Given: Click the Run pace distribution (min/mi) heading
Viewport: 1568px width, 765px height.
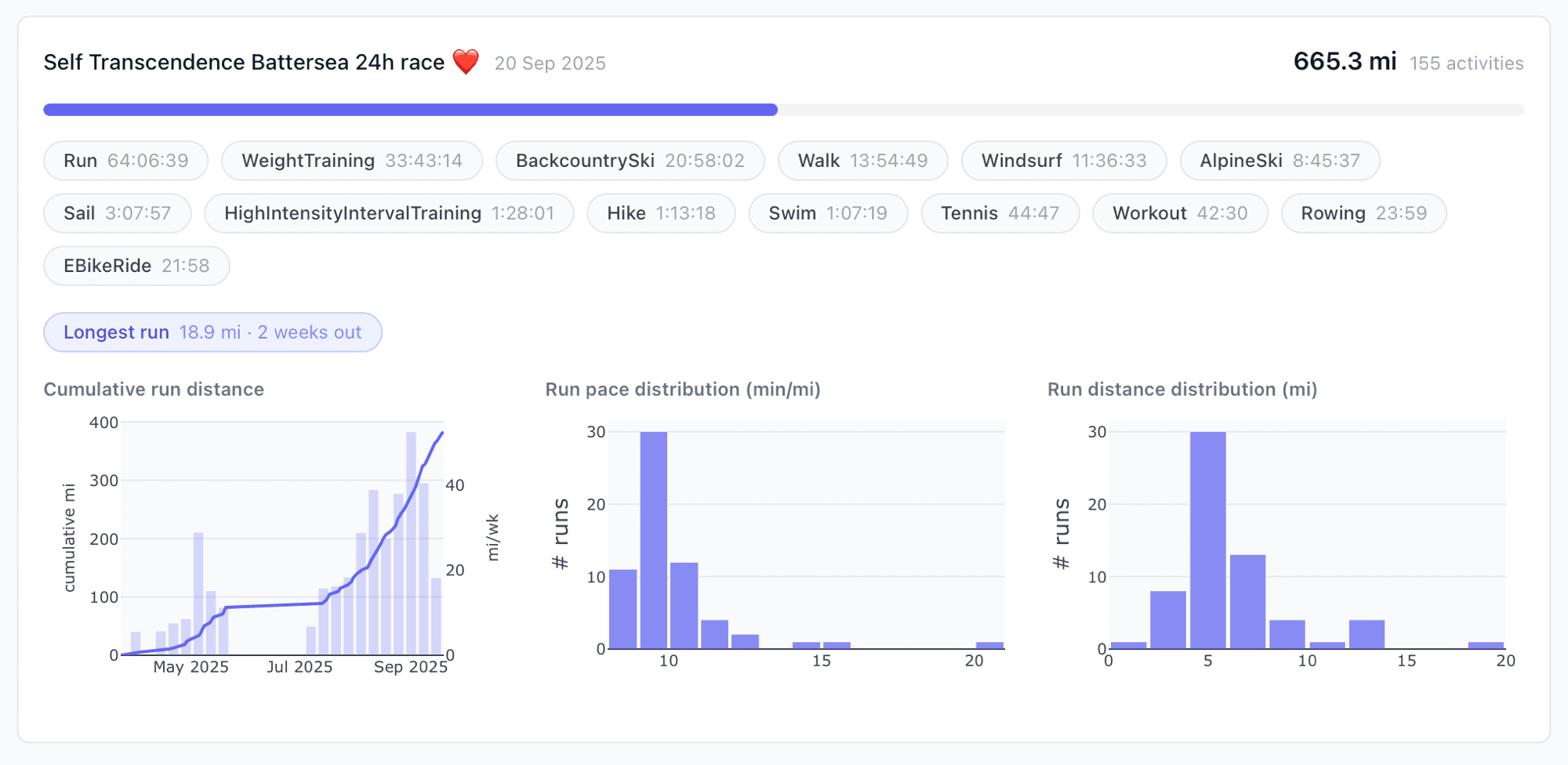Looking at the screenshot, I should pyautogui.click(x=683, y=390).
